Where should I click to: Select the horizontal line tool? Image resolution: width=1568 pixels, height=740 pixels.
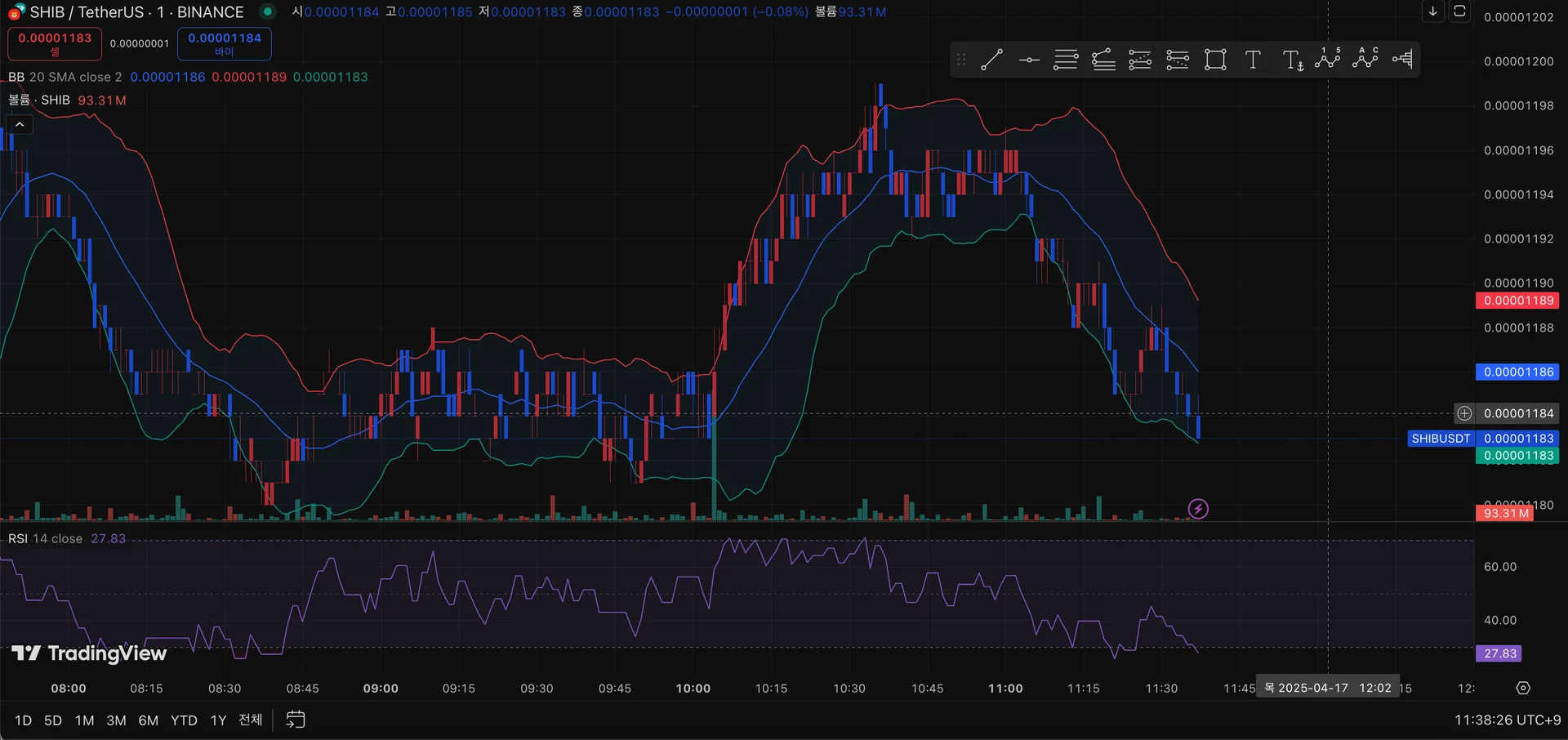coord(1029,60)
